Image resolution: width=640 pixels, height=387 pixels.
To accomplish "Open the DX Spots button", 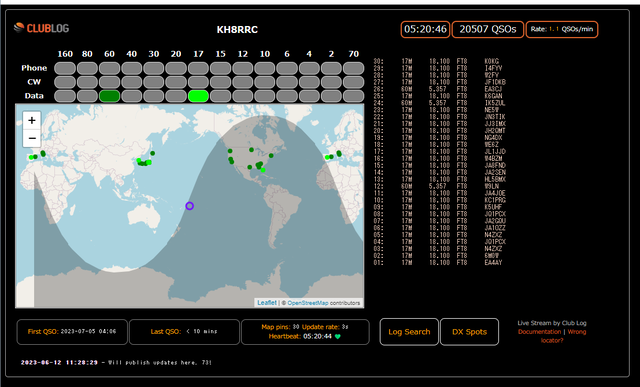I will click(469, 332).
